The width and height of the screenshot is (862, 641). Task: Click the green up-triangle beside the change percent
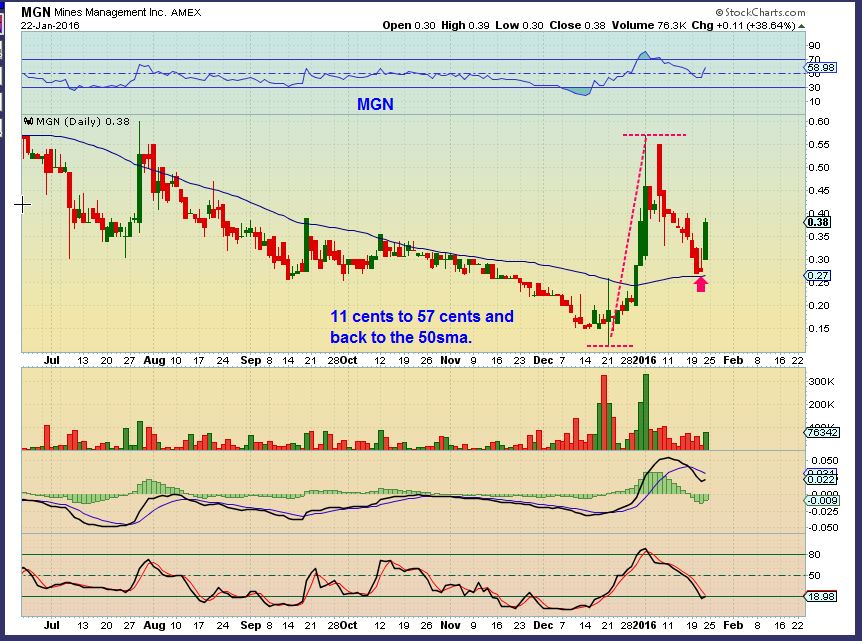802,26
